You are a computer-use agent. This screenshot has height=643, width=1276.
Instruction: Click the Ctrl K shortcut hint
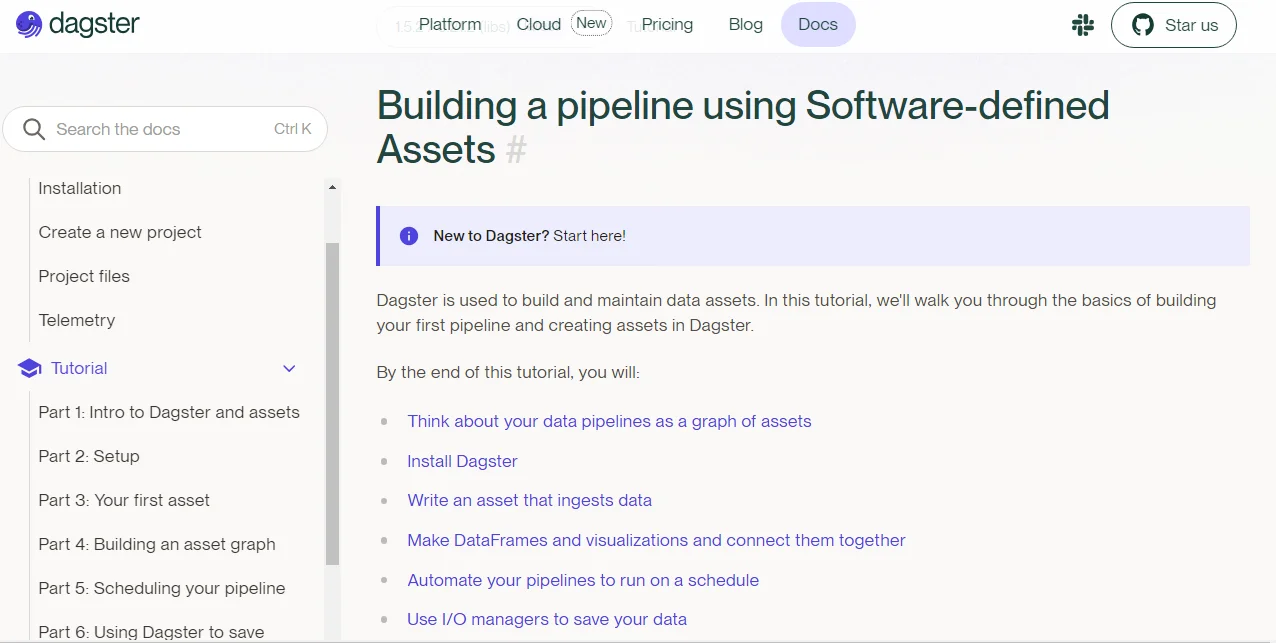(x=293, y=129)
